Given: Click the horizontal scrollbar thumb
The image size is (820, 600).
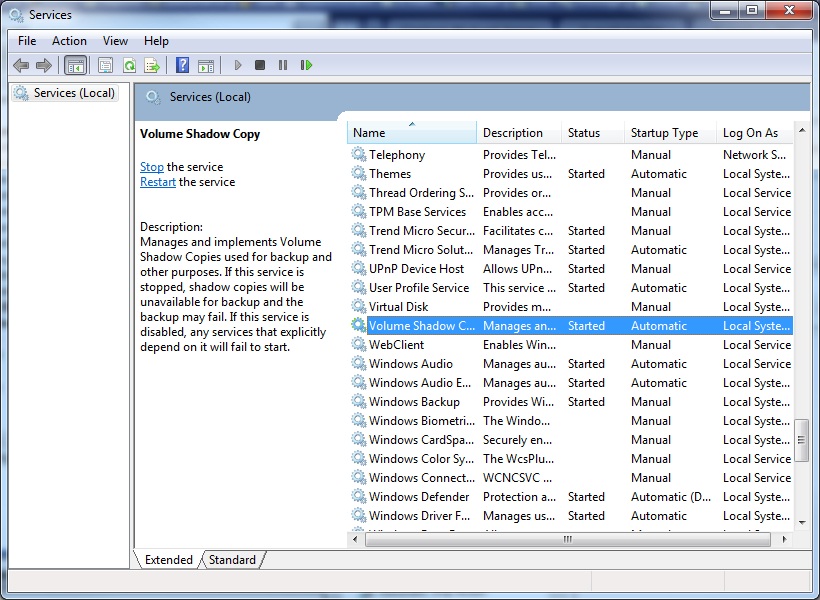Looking at the screenshot, I should [567, 539].
